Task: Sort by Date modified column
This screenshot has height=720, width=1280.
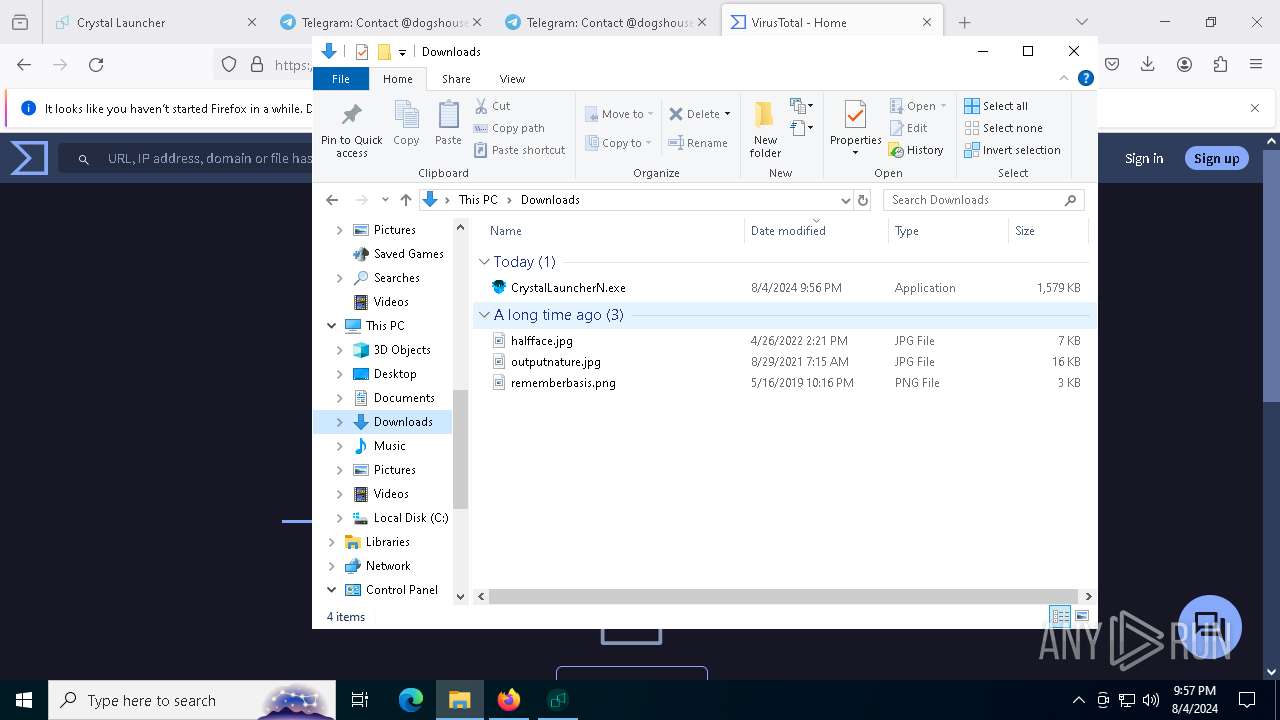Action: (815, 231)
